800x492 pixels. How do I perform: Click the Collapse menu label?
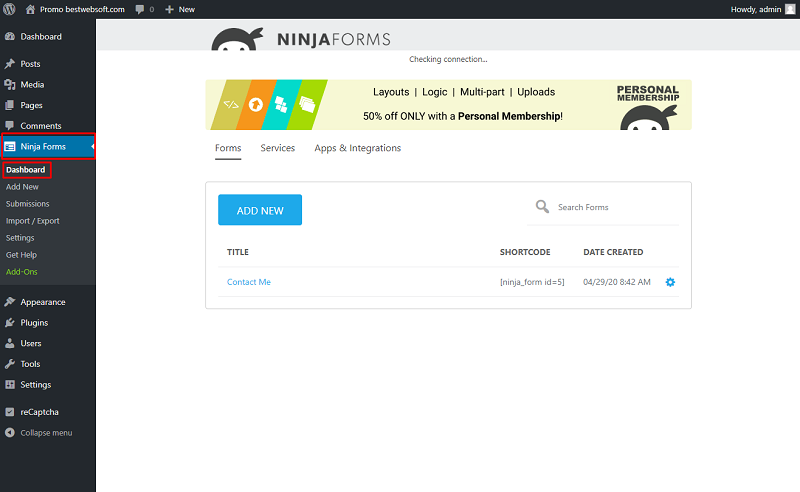(x=46, y=433)
